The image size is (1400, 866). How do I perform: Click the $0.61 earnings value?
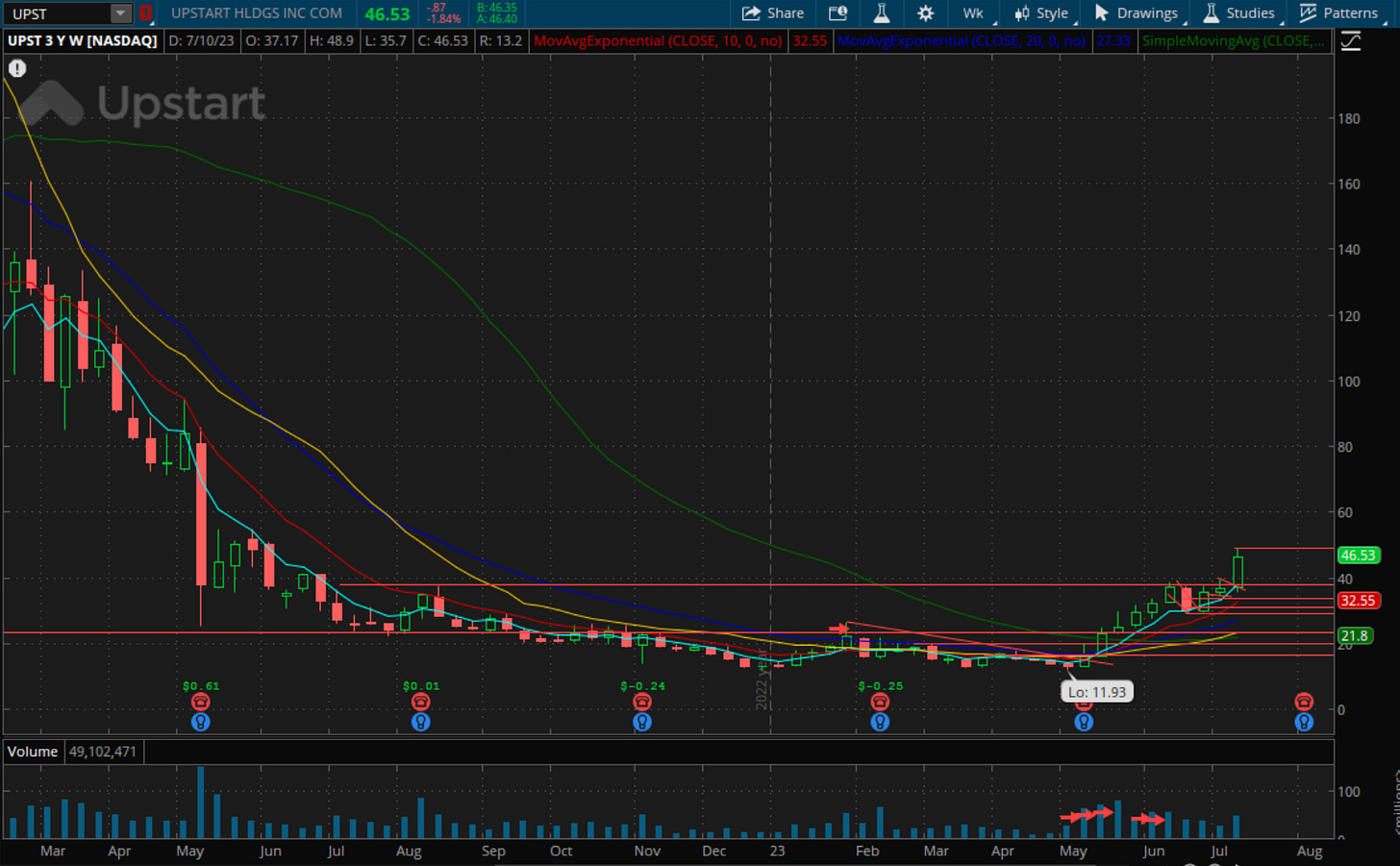(x=201, y=686)
